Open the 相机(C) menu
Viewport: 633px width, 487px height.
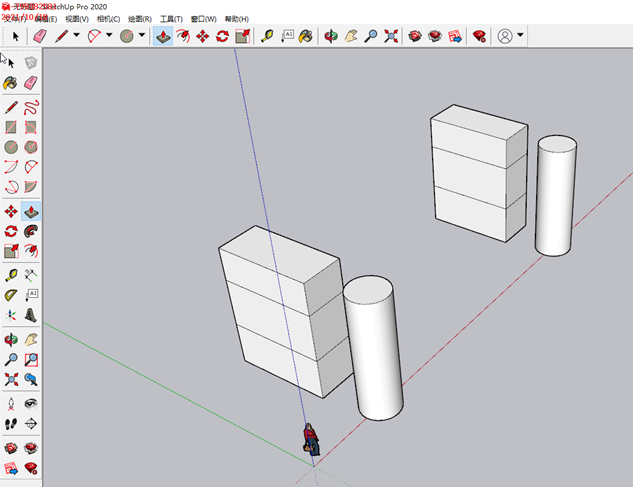click(x=108, y=18)
